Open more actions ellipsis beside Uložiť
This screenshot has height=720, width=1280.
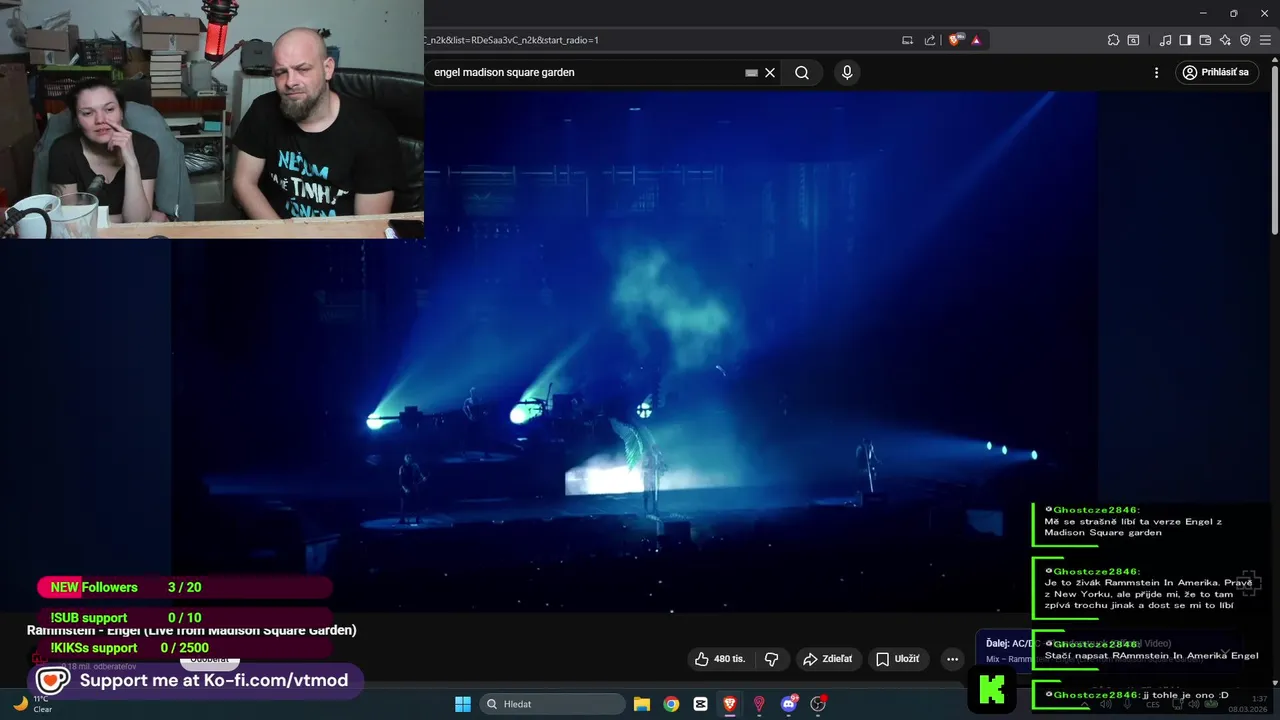point(952,659)
